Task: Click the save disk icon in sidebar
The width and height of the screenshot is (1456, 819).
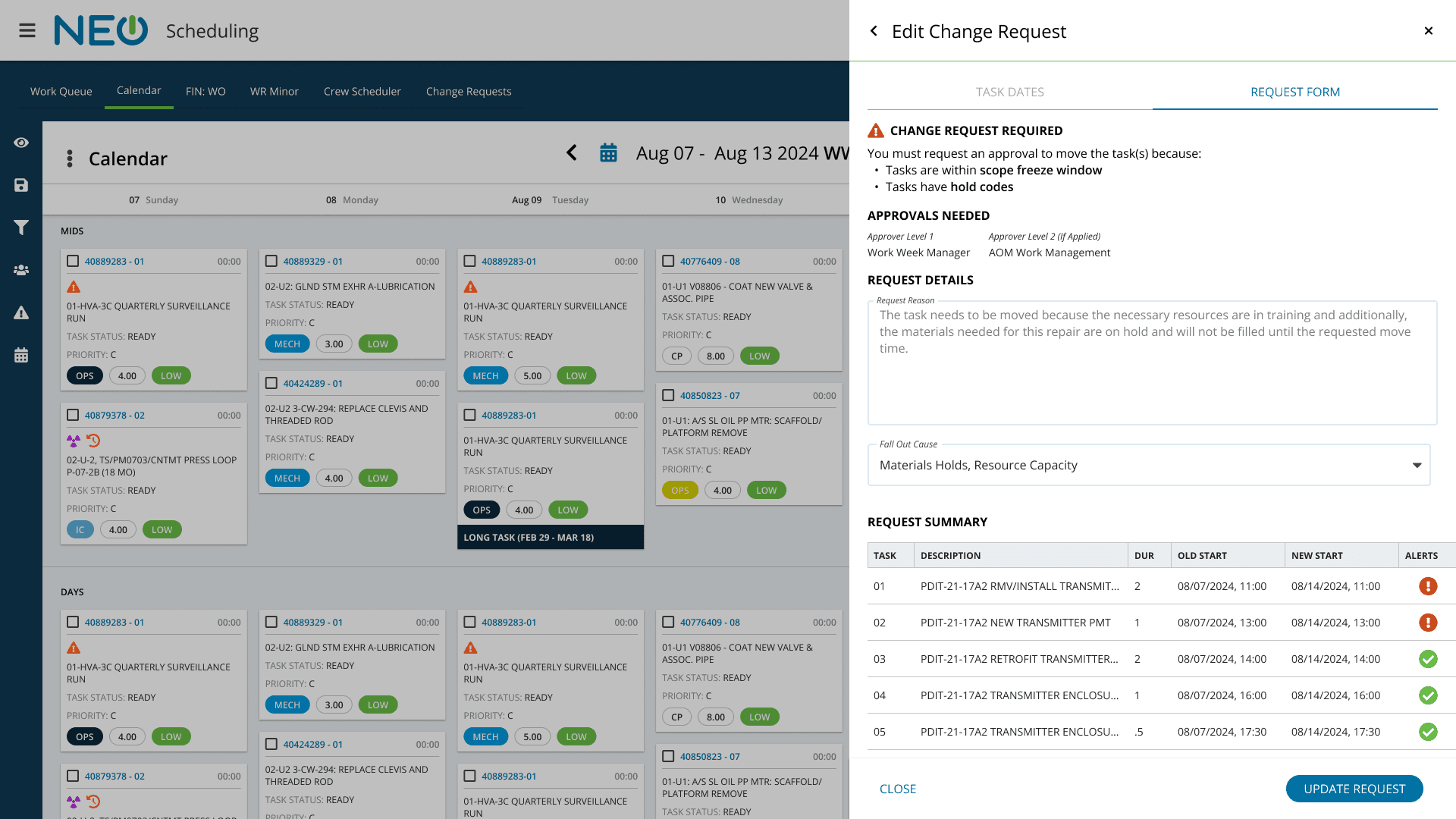Action: point(21,185)
